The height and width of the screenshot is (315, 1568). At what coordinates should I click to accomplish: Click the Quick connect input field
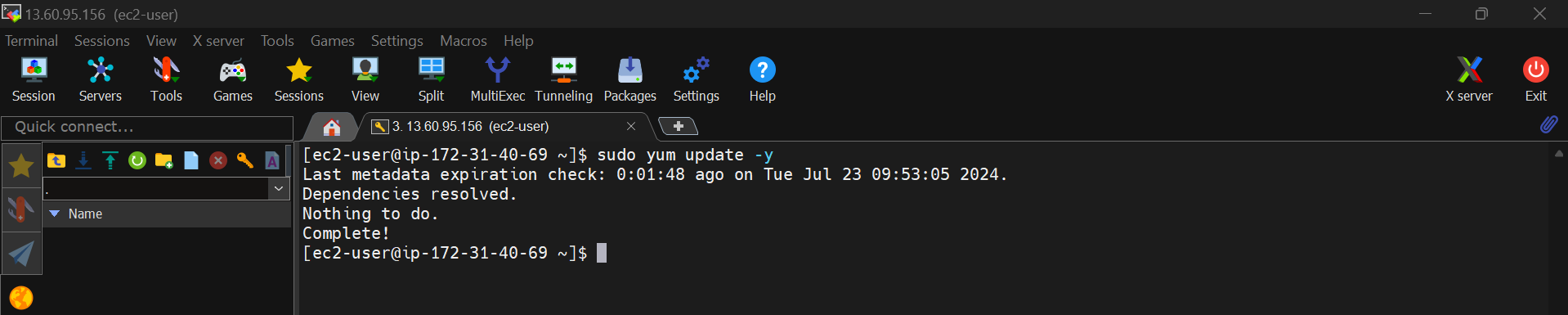click(x=147, y=127)
